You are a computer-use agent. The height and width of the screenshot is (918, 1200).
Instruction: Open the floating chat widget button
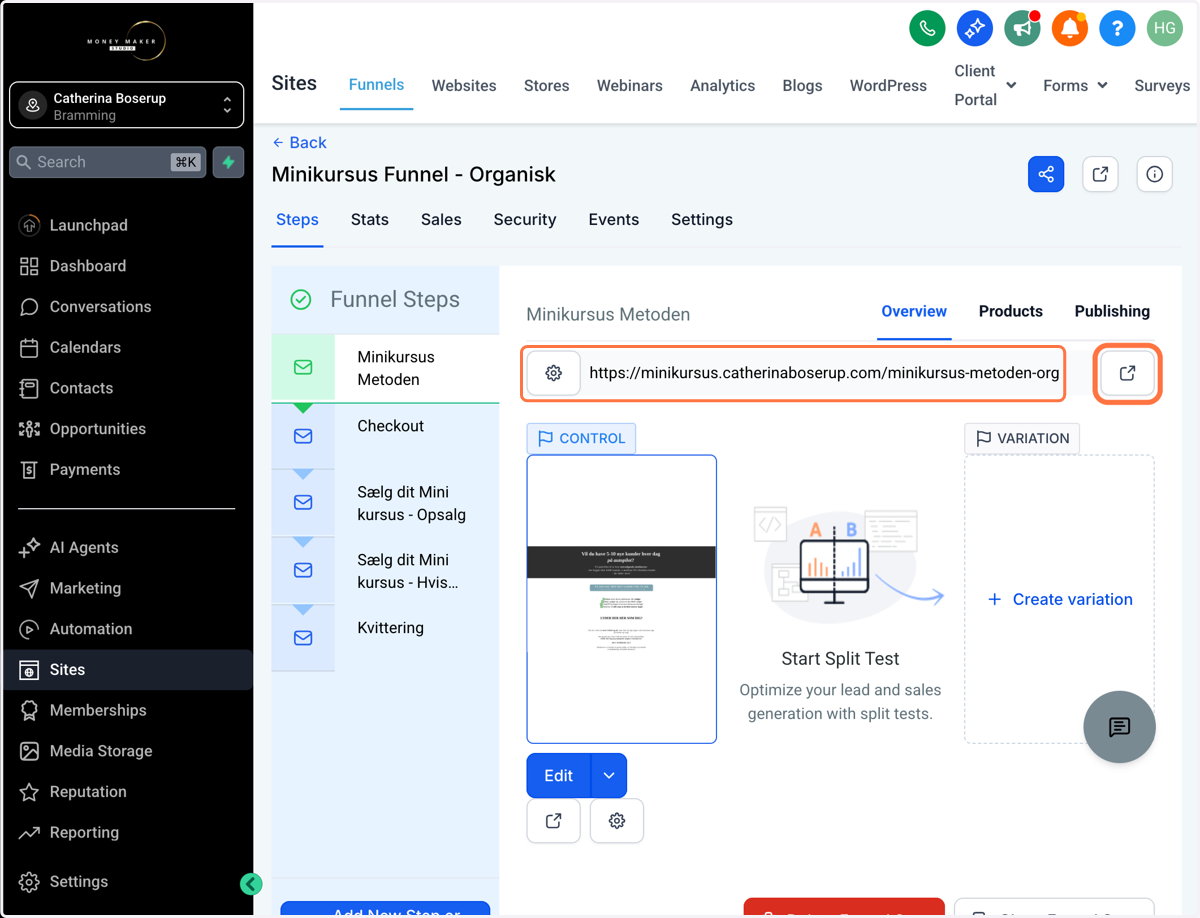coord(1119,727)
